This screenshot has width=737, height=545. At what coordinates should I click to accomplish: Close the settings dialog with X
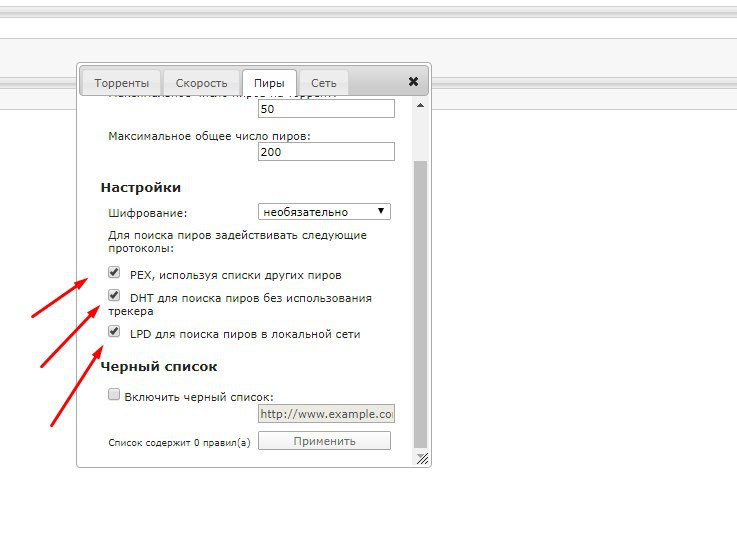pyautogui.click(x=413, y=82)
